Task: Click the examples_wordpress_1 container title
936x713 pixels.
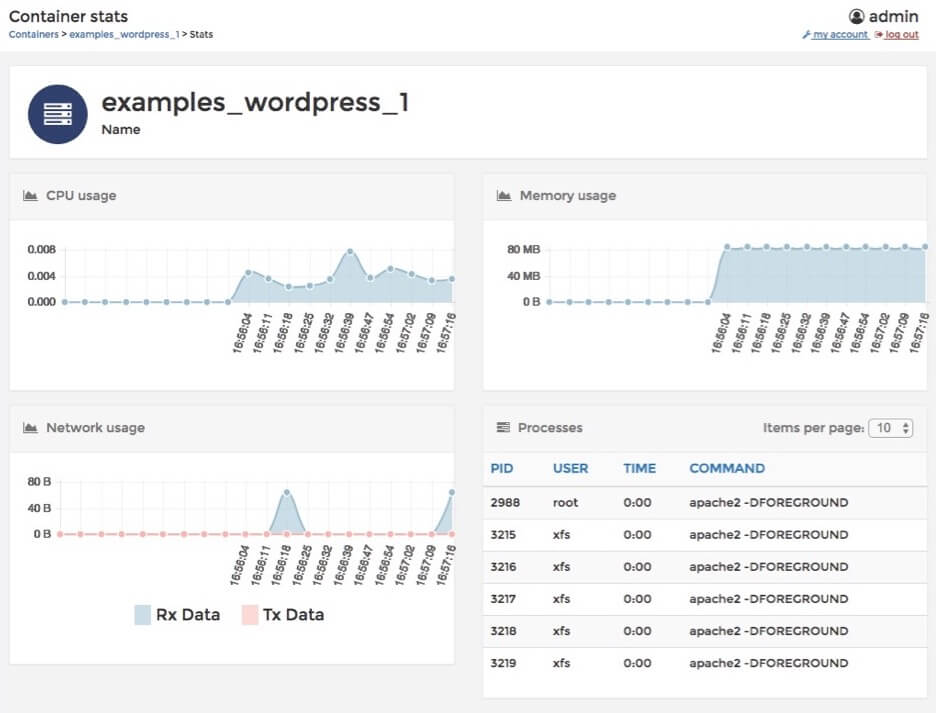Action: (x=255, y=102)
